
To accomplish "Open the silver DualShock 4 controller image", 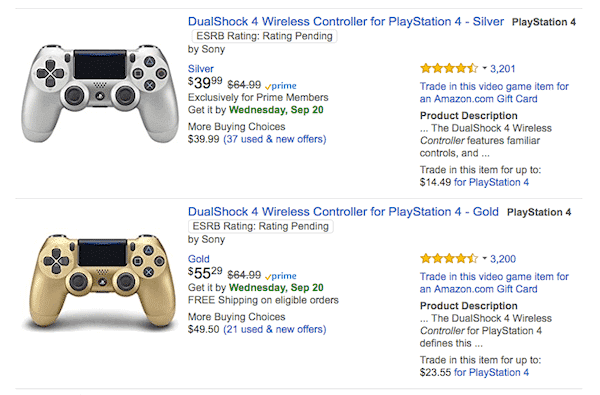I will [99, 93].
